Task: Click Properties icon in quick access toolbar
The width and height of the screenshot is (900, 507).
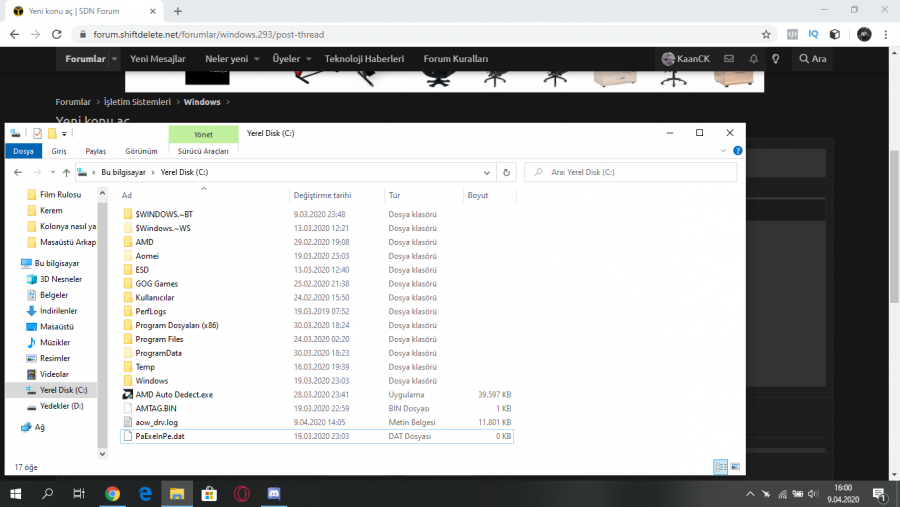Action: click(x=37, y=133)
